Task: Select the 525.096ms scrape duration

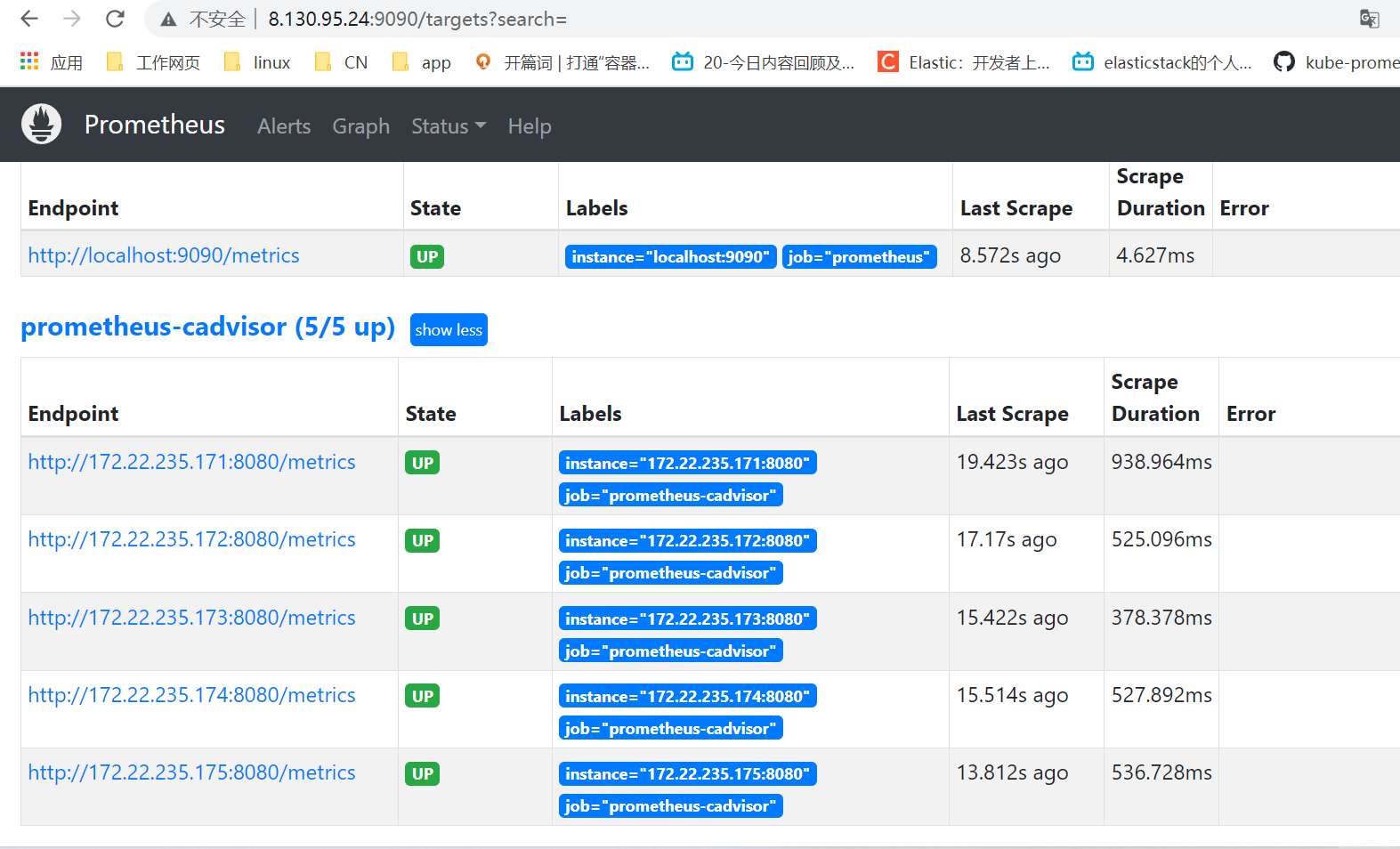Action: pyautogui.click(x=1161, y=539)
